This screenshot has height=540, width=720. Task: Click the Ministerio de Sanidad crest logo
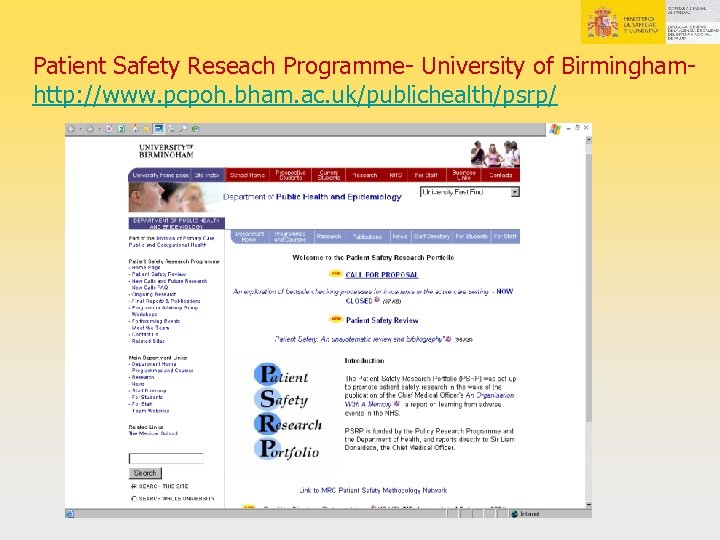(602, 22)
